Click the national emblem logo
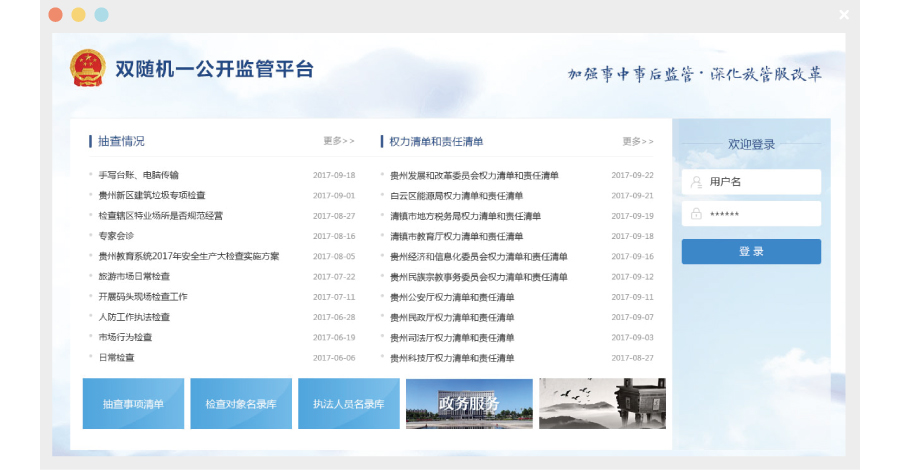 pos(87,69)
